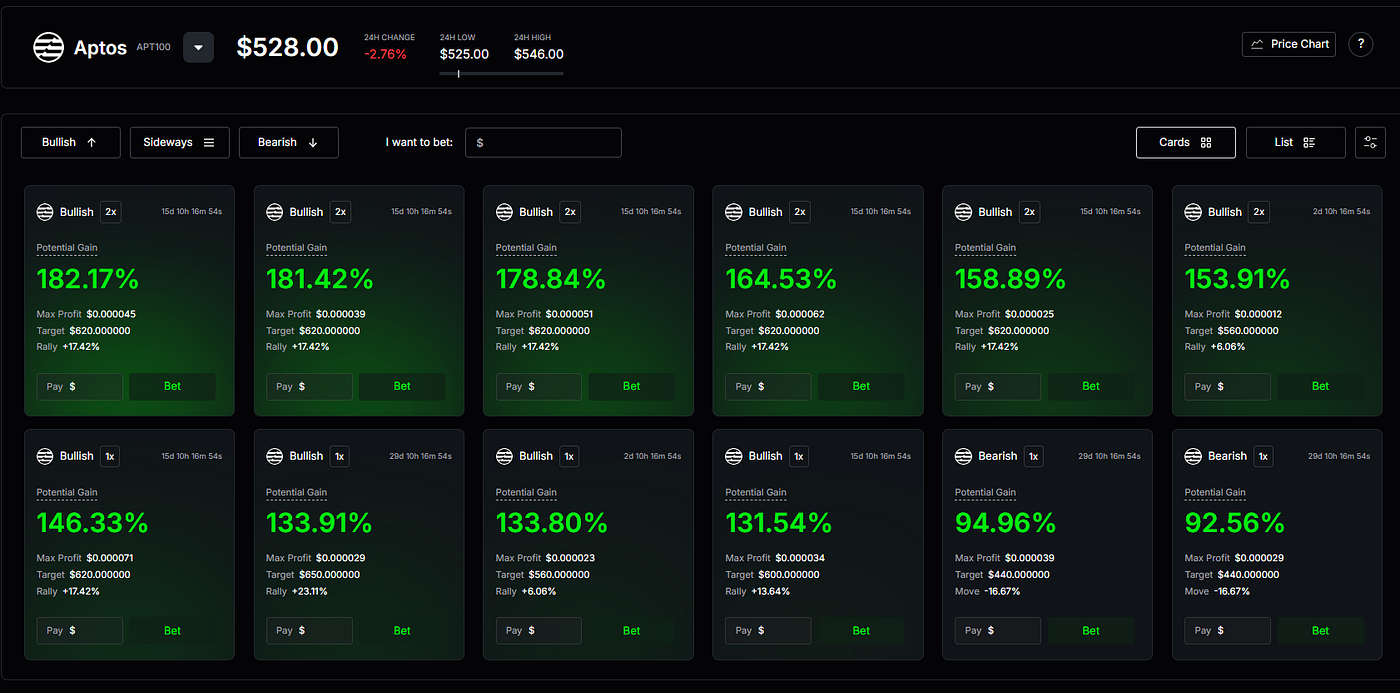Toggle the Bullish filter
This screenshot has width=1400, height=693.
click(70, 142)
